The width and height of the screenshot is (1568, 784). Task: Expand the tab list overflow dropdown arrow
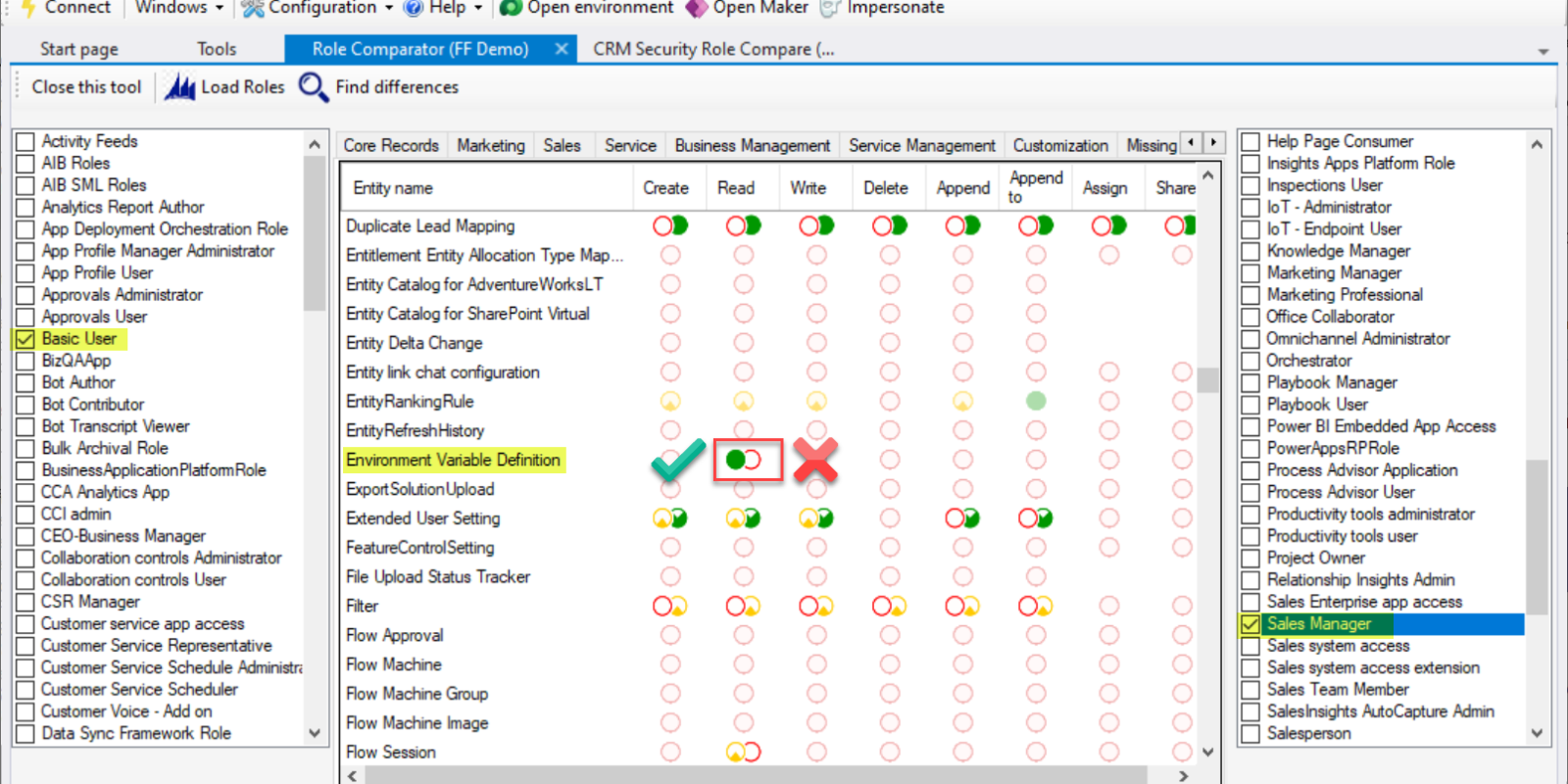coord(1543,51)
